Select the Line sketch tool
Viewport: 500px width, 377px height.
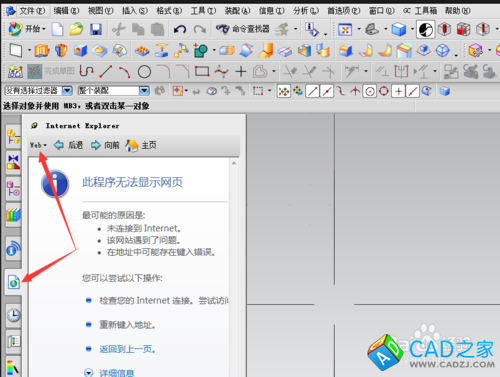click(x=106, y=71)
